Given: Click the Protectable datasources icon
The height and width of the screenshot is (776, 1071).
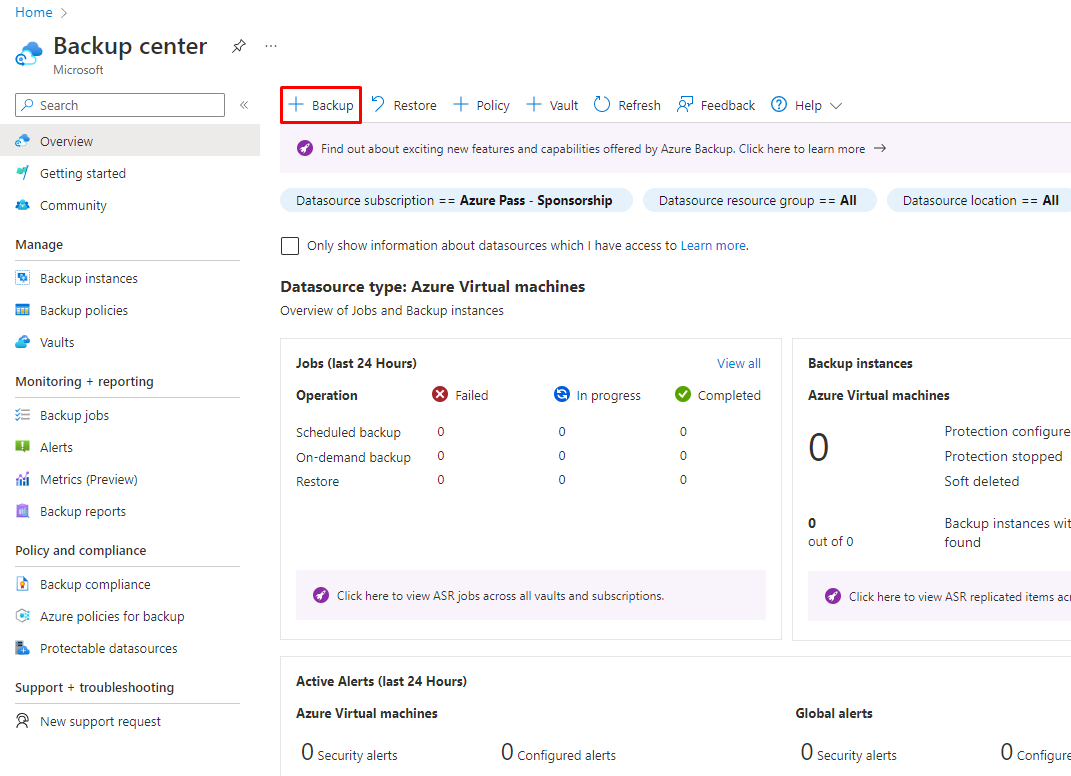Looking at the screenshot, I should [x=23, y=648].
